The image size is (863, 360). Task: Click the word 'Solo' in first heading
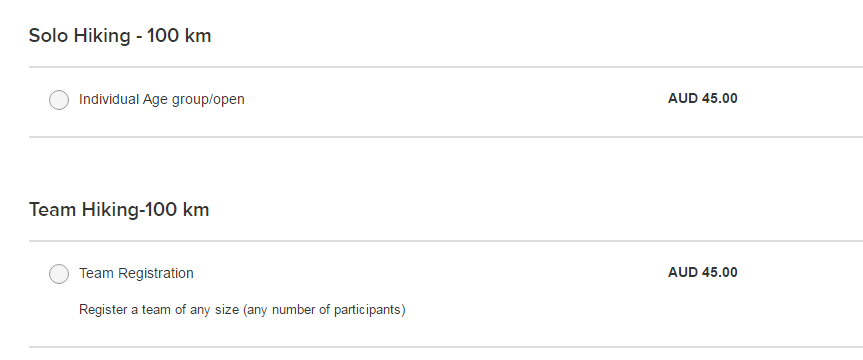[x=49, y=36]
